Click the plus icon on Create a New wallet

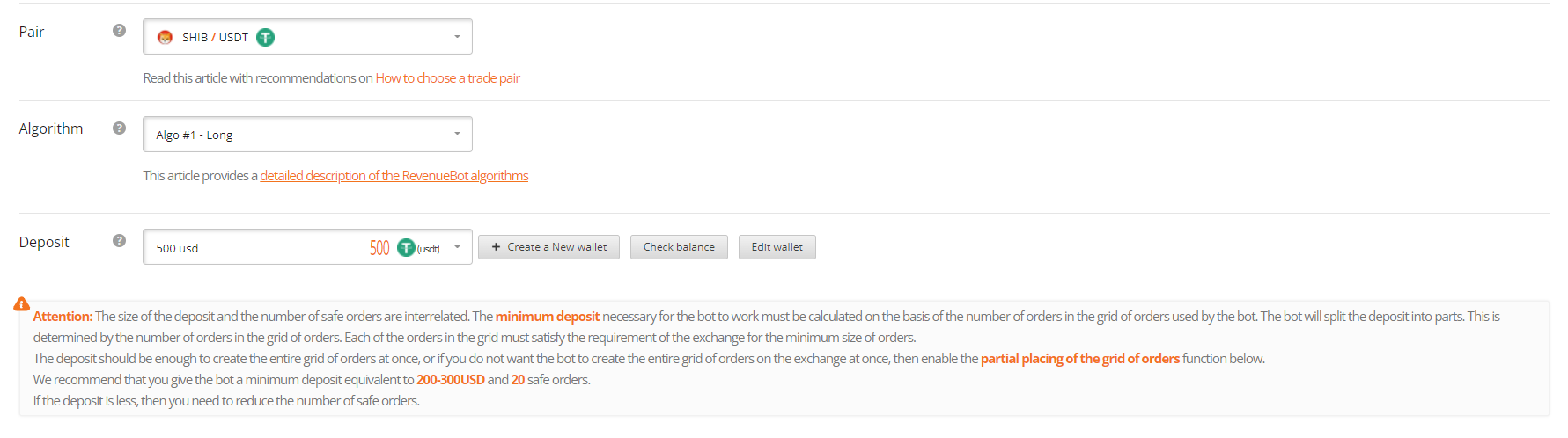[x=496, y=247]
